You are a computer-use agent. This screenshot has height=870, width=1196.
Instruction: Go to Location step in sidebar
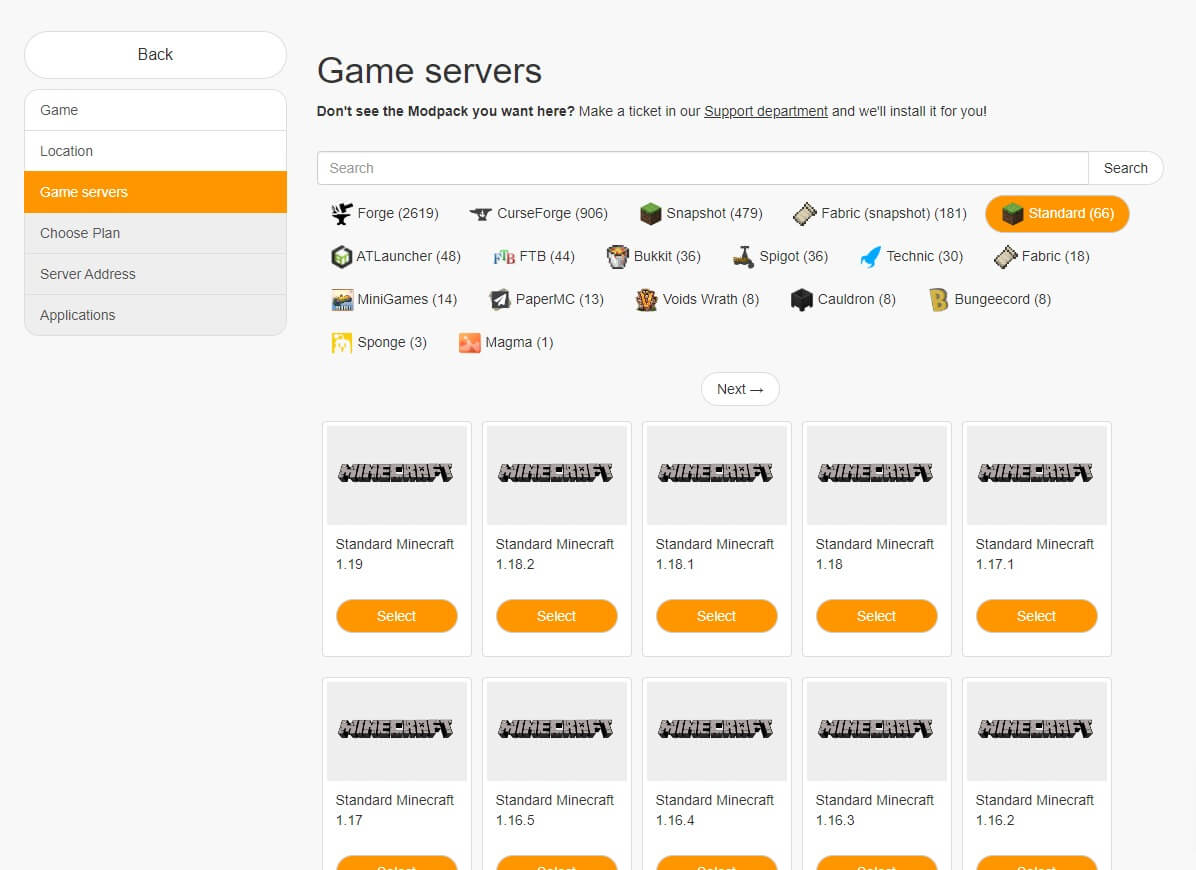tap(156, 151)
